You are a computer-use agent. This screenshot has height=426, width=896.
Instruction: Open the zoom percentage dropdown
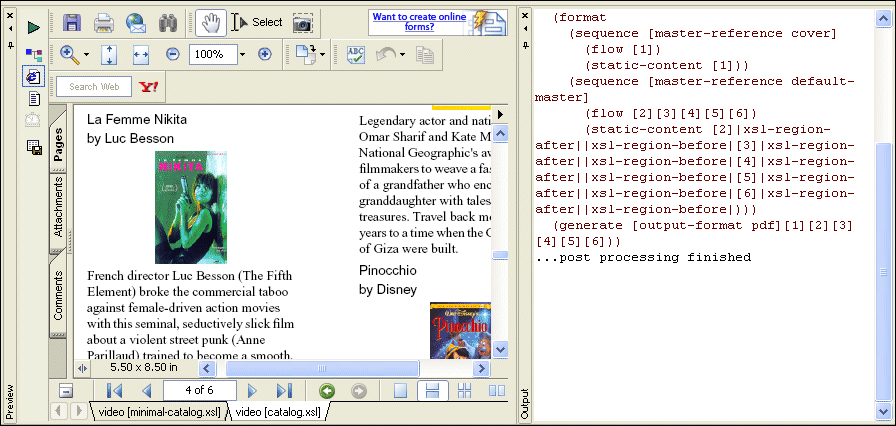pyautogui.click(x=240, y=54)
